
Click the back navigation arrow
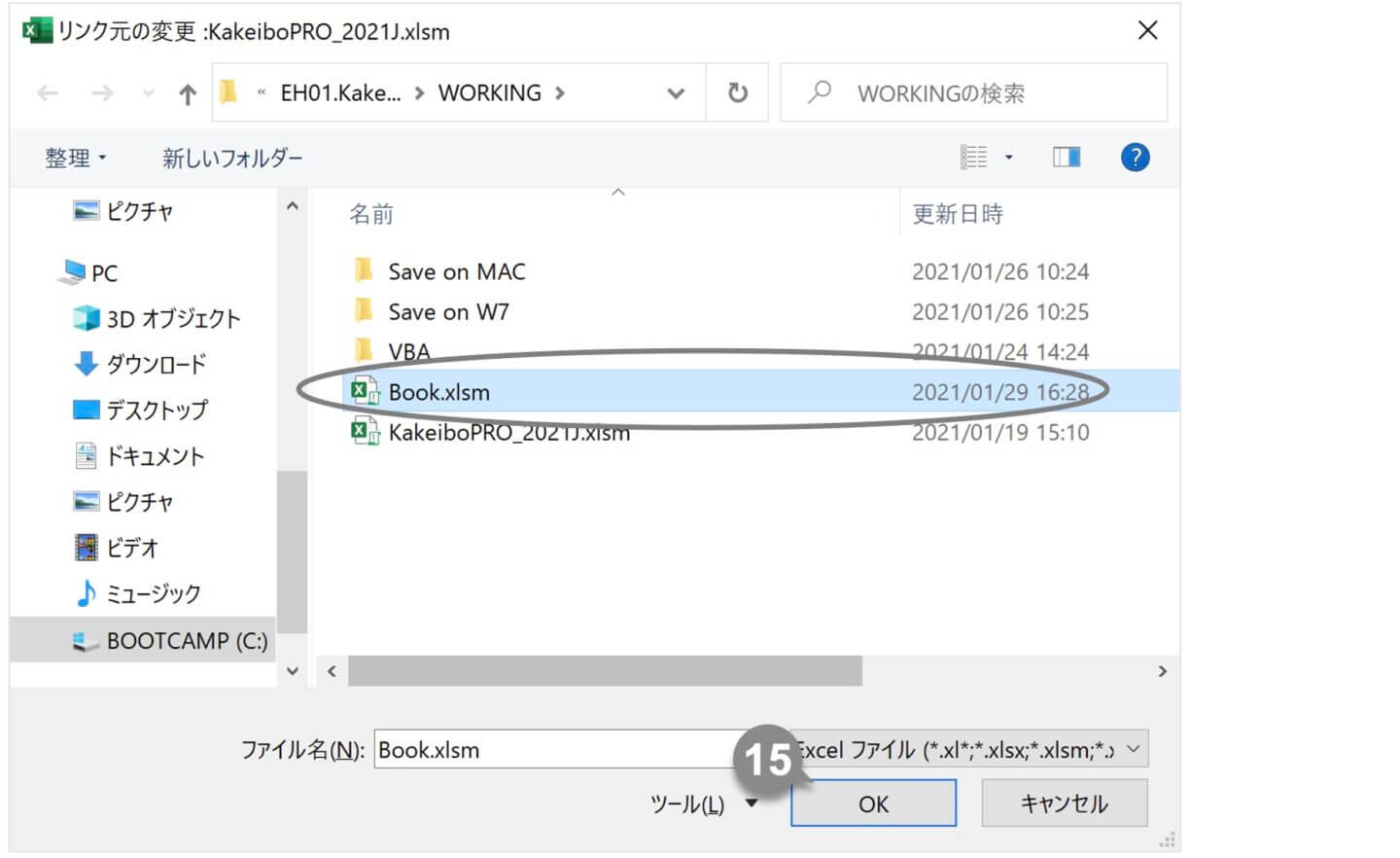coord(47,92)
